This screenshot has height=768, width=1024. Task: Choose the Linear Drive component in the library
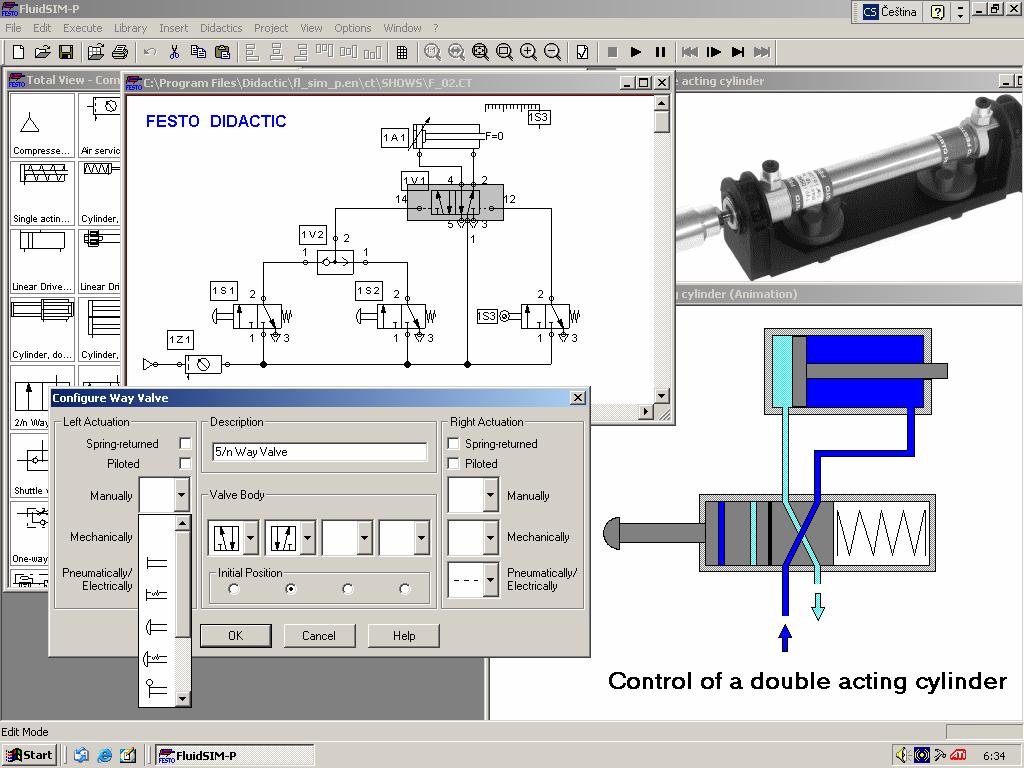click(x=42, y=261)
